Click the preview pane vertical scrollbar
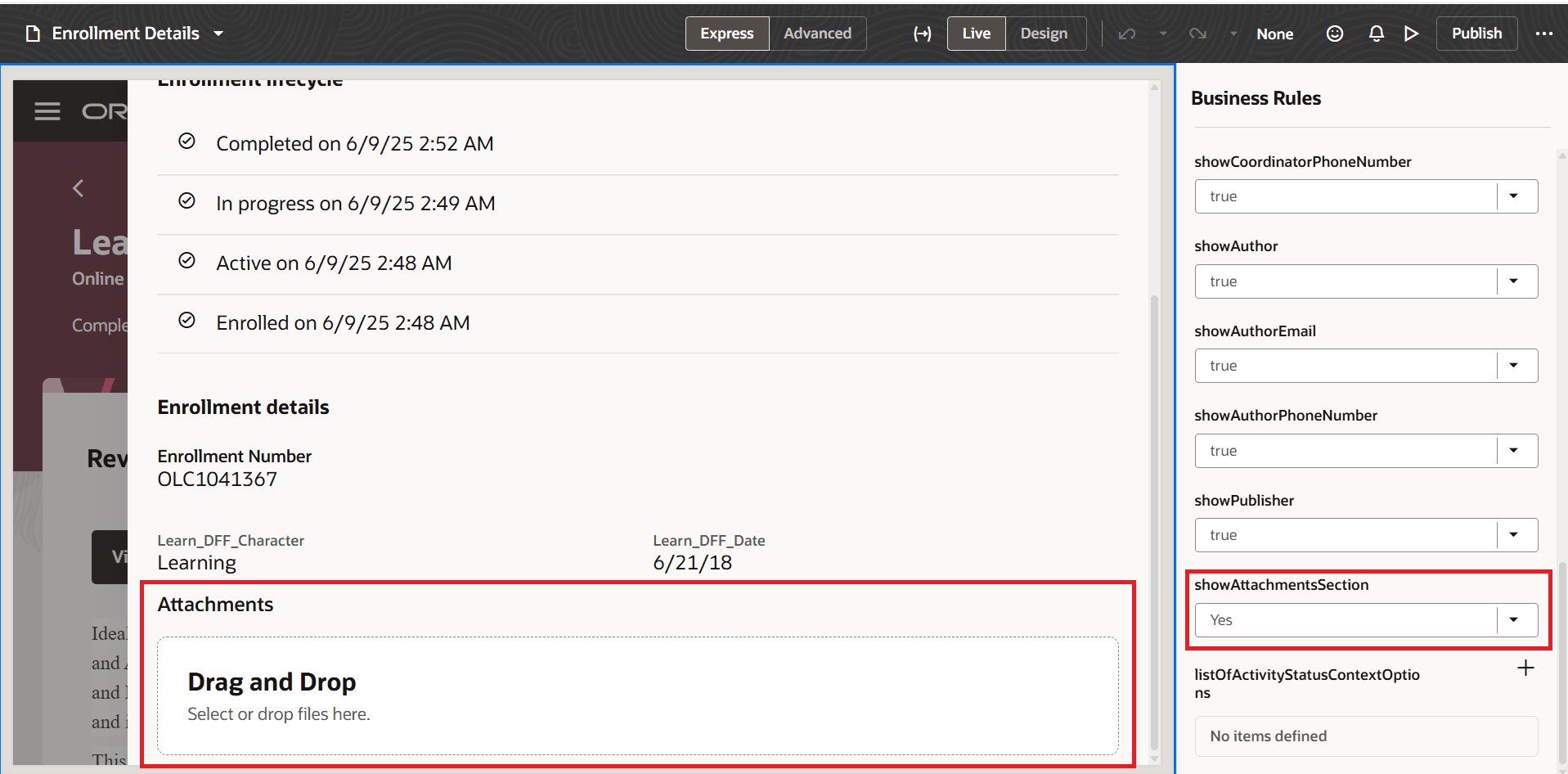Image resolution: width=1568 pixels, height=774 pixels. coord(1154,524)
